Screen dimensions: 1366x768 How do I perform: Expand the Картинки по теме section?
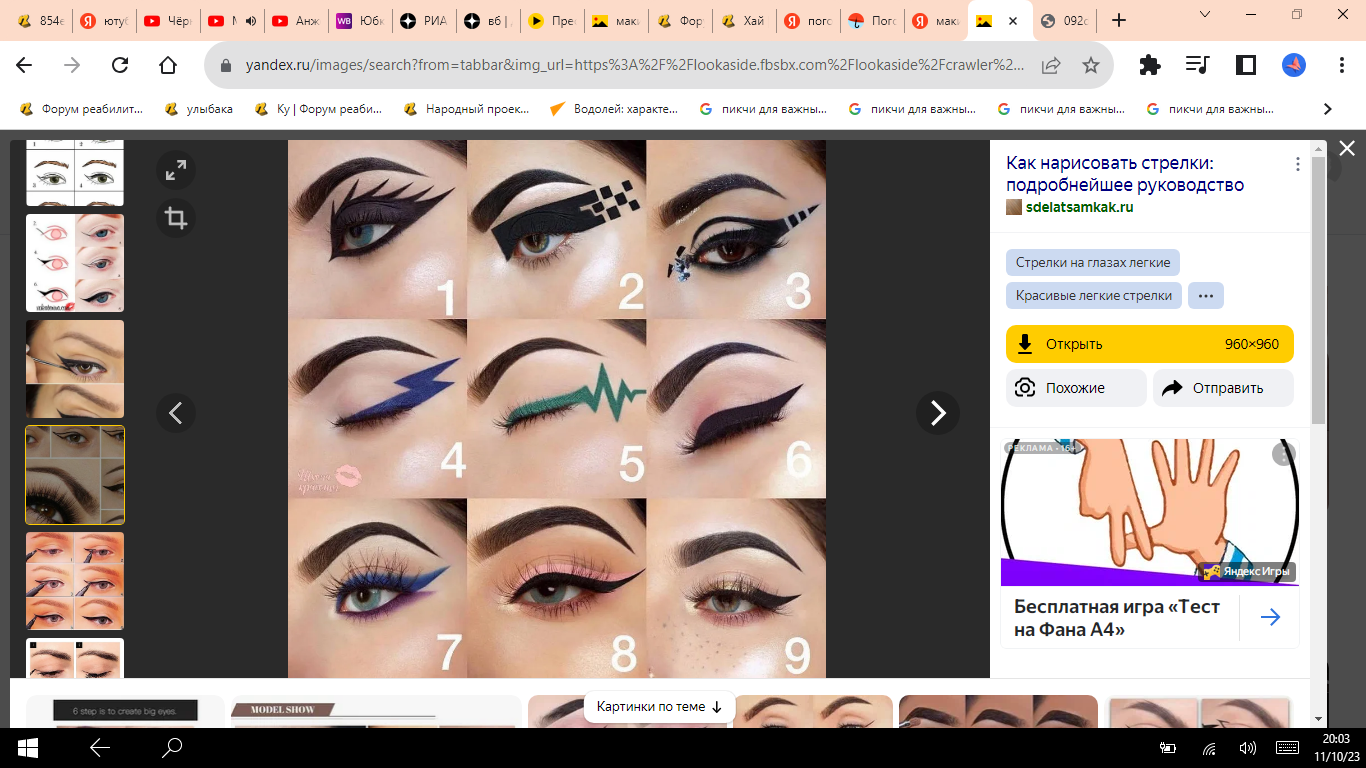click(659, 707)
